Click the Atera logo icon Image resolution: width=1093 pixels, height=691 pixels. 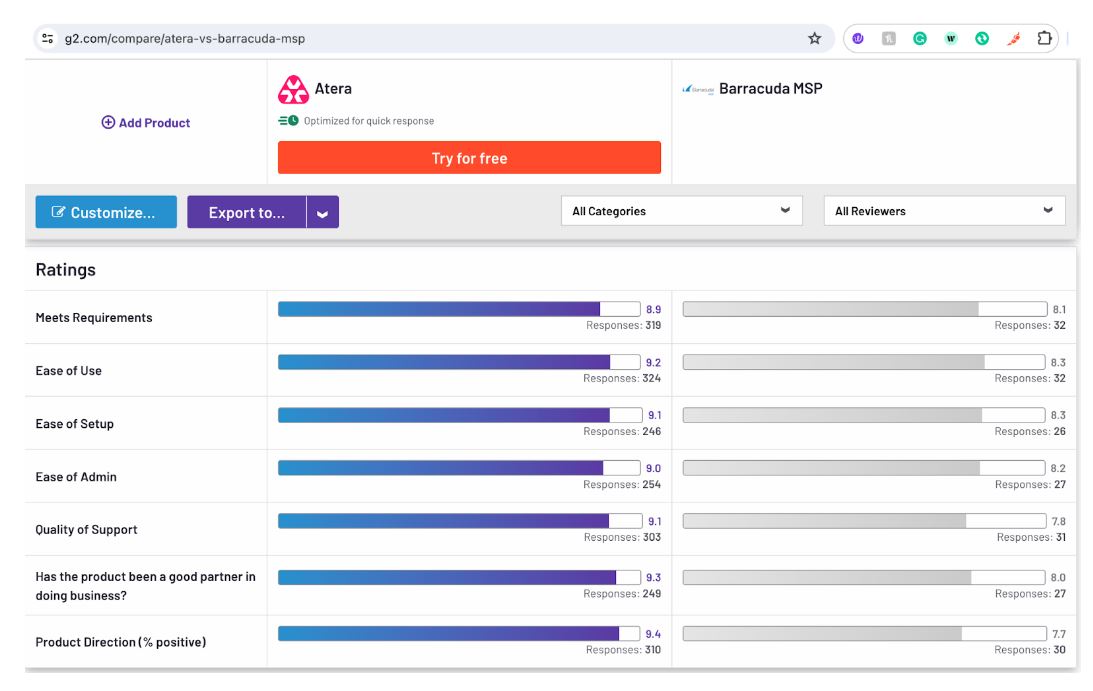point(293,89)
